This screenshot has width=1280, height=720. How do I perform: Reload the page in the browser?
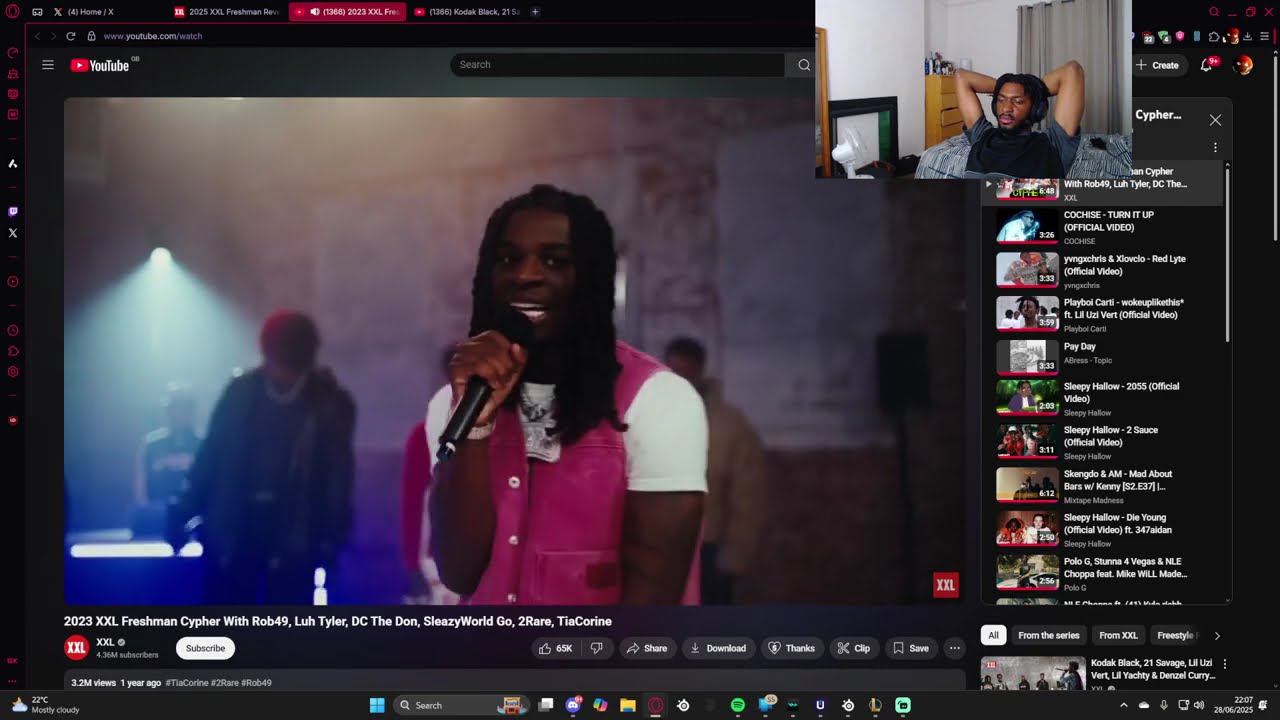[x=71, y=36]
